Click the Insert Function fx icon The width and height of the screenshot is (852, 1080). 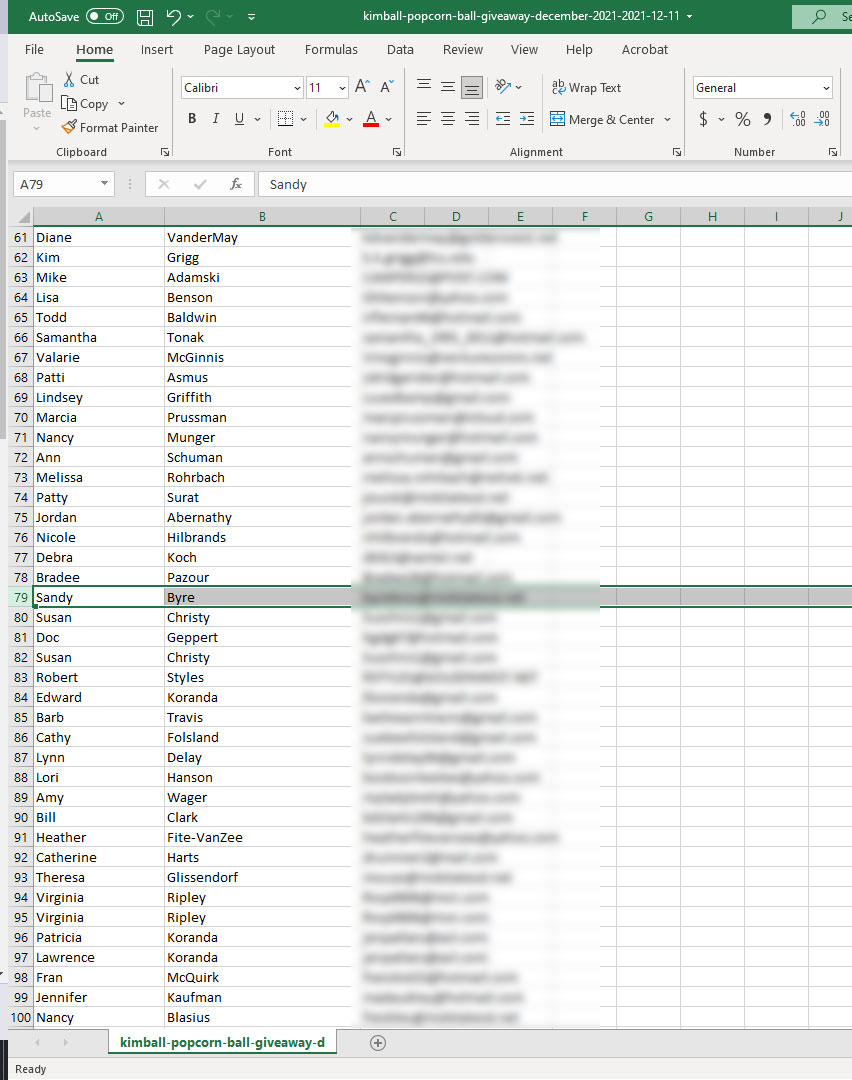point(236,184)
